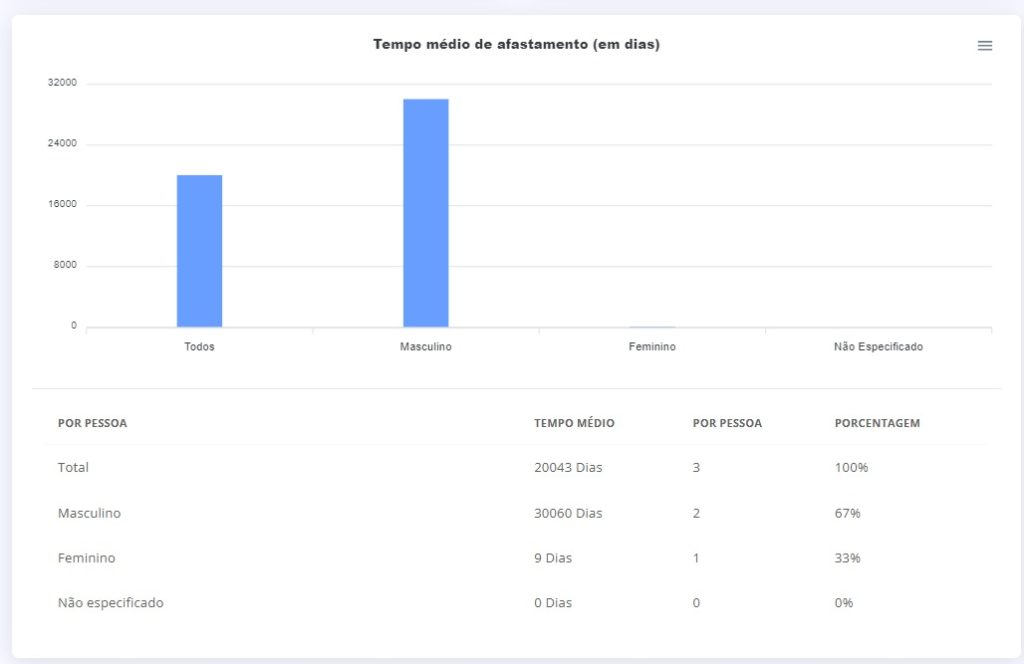Click the 100% percentage cell
1024x664 pixels.
coord(851,467)
